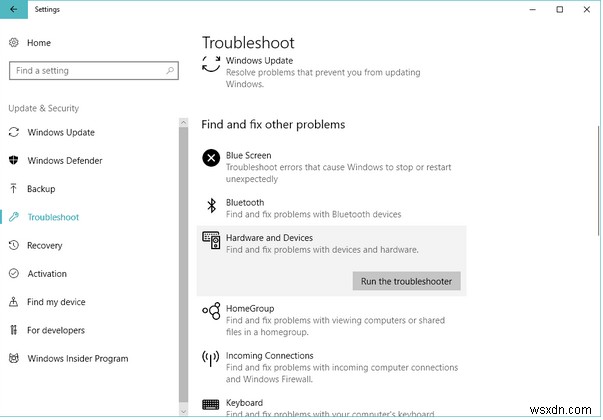
Task: Click the Backup upload arrow icon
Action: coord(14,188)
